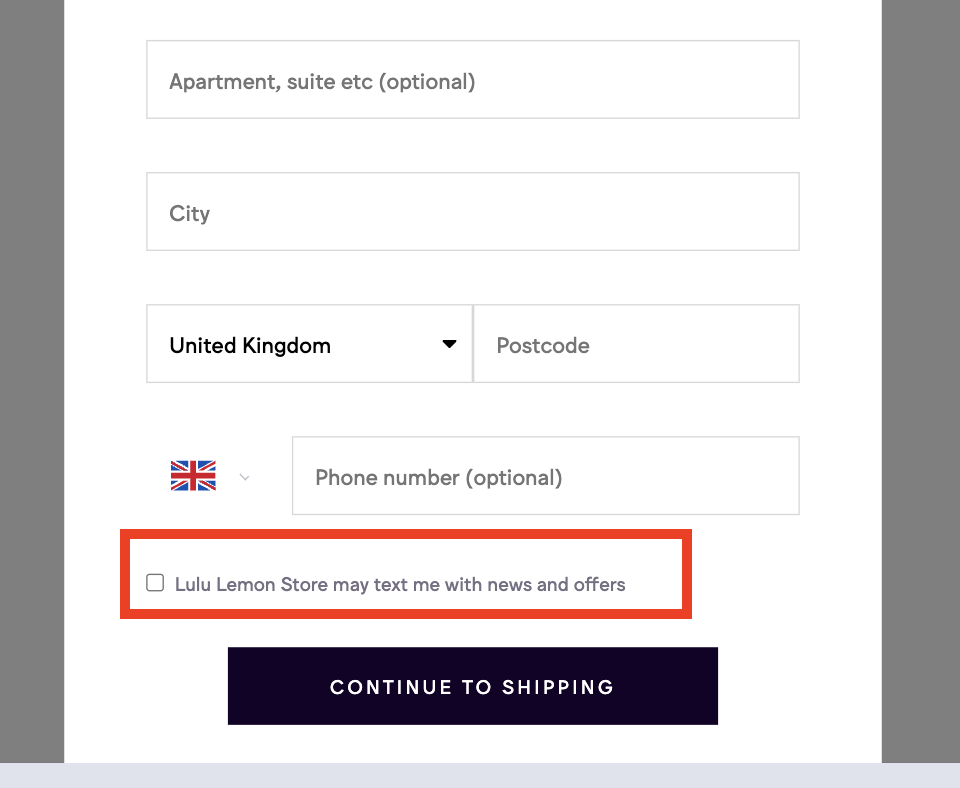Screen dimensions: 960x788
Task: Focus the Apartment, suite etc field
Action: [472, 80]
